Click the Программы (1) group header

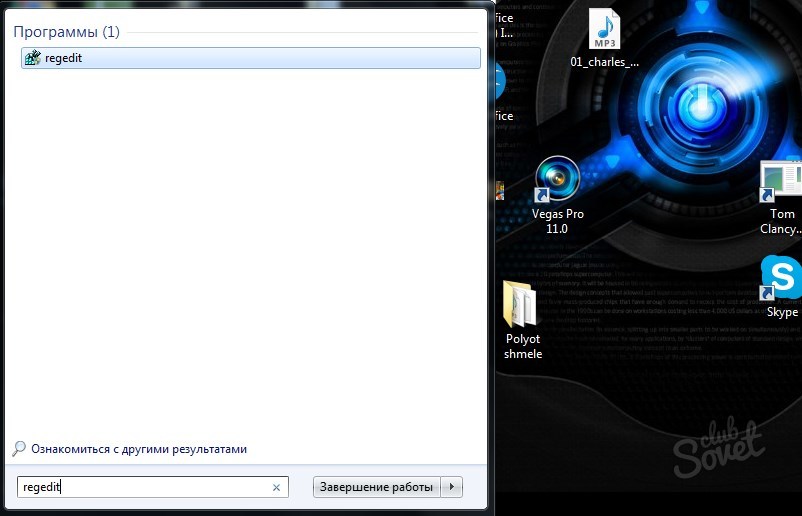(x=66, y=32)
